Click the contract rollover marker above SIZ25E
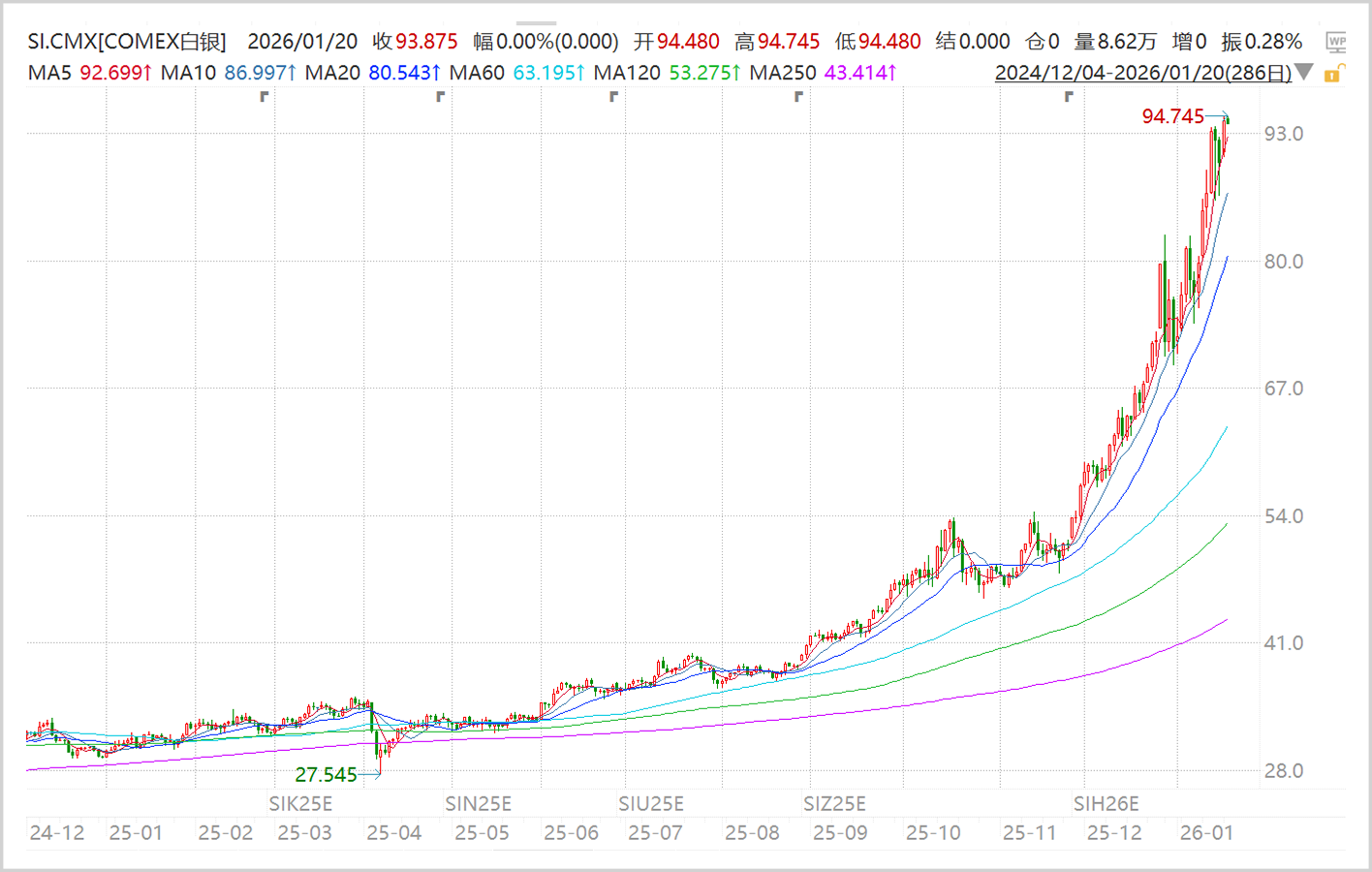 (x=797, y=95)
